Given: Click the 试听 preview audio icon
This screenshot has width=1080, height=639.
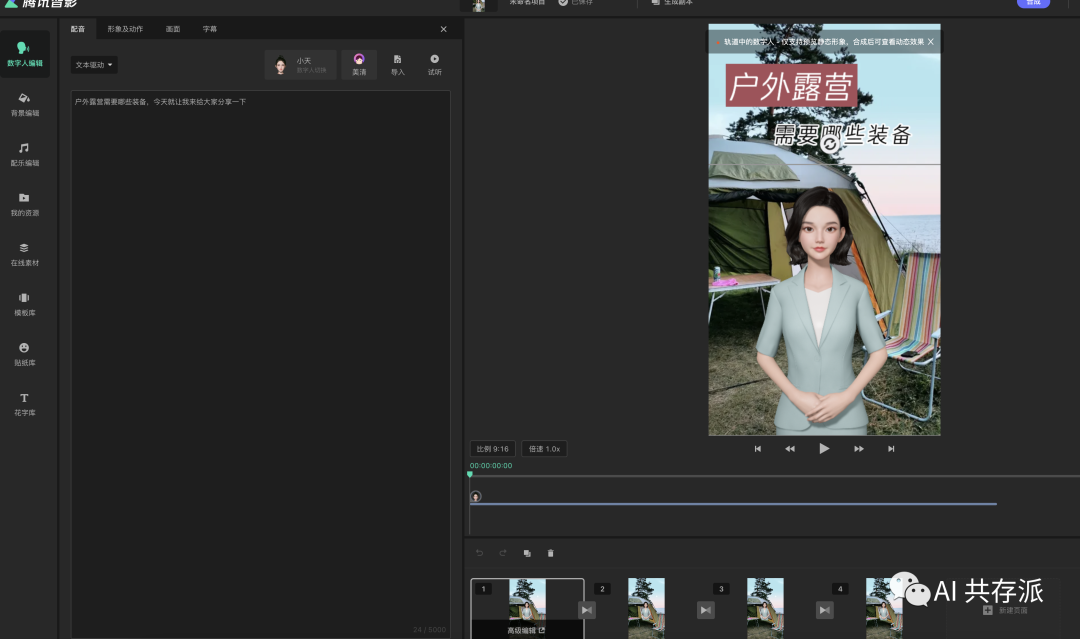Looking at the screenshot, I should coord(434,64).
